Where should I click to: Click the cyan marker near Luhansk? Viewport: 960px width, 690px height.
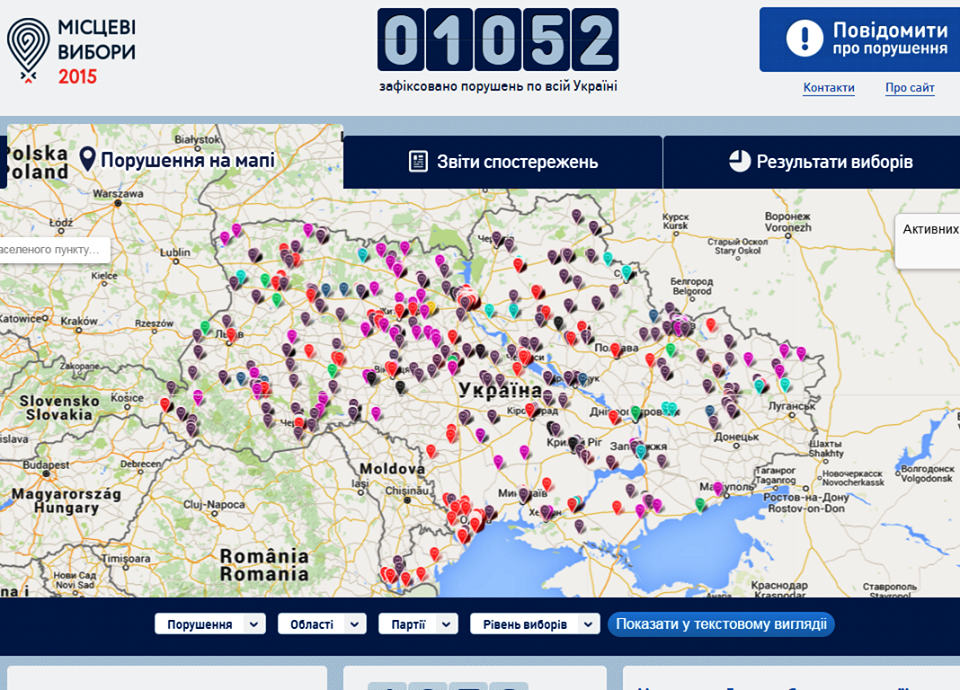point(785,384)
